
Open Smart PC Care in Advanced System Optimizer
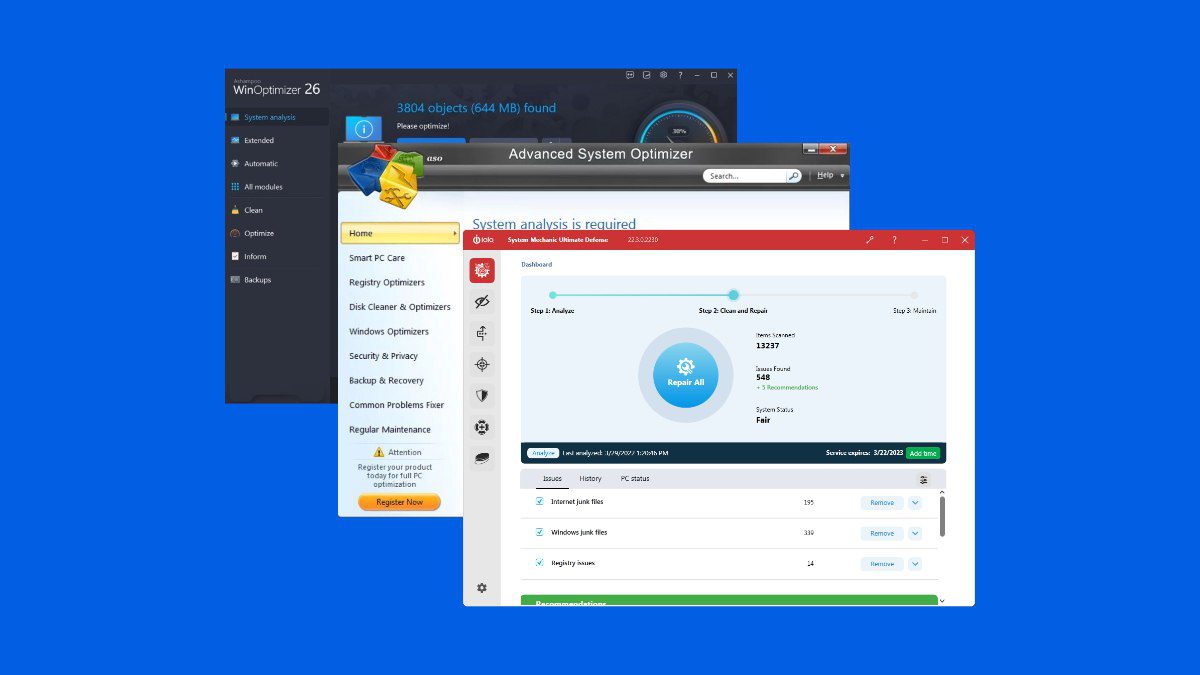(377, 258)
